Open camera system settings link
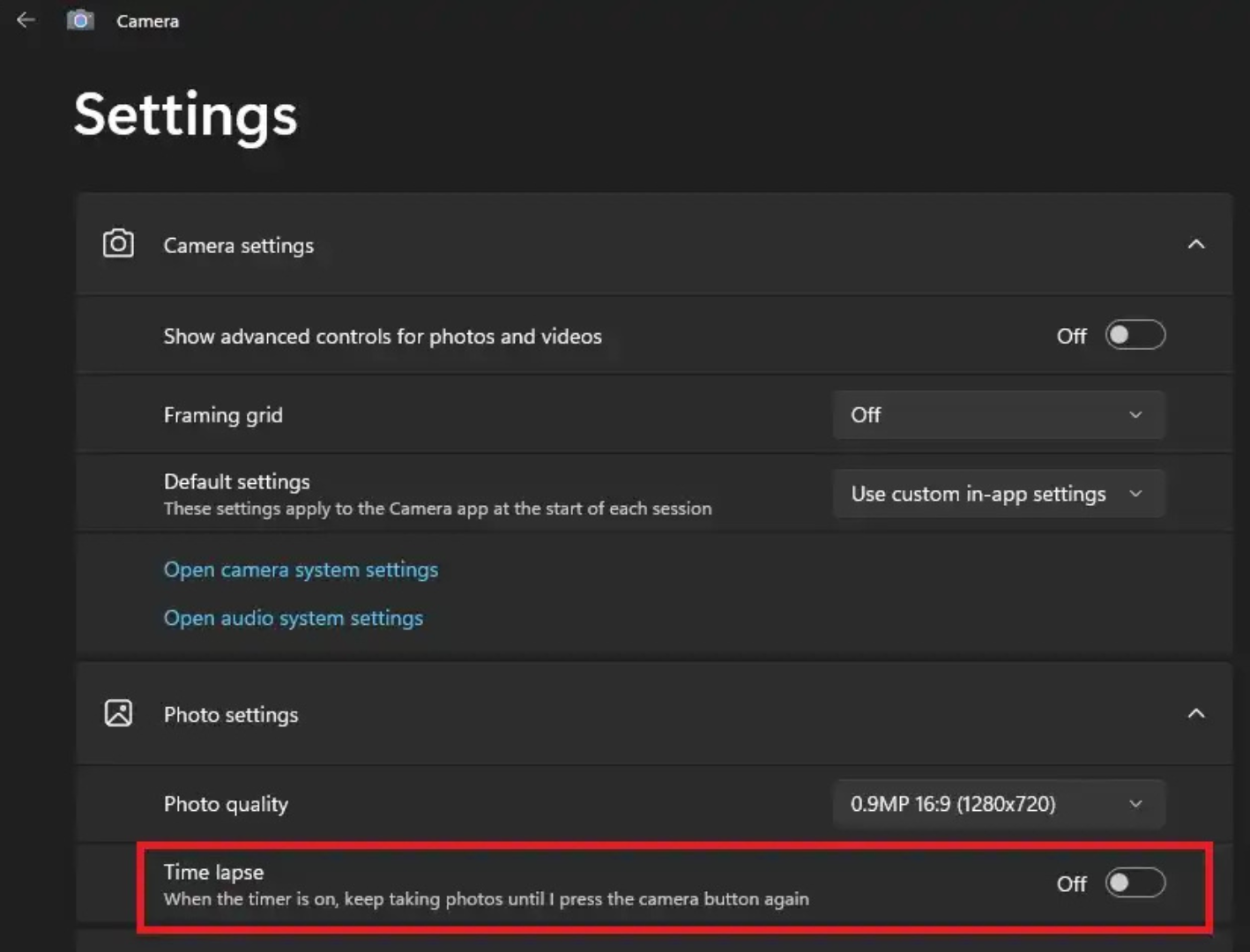 [301, 570]
